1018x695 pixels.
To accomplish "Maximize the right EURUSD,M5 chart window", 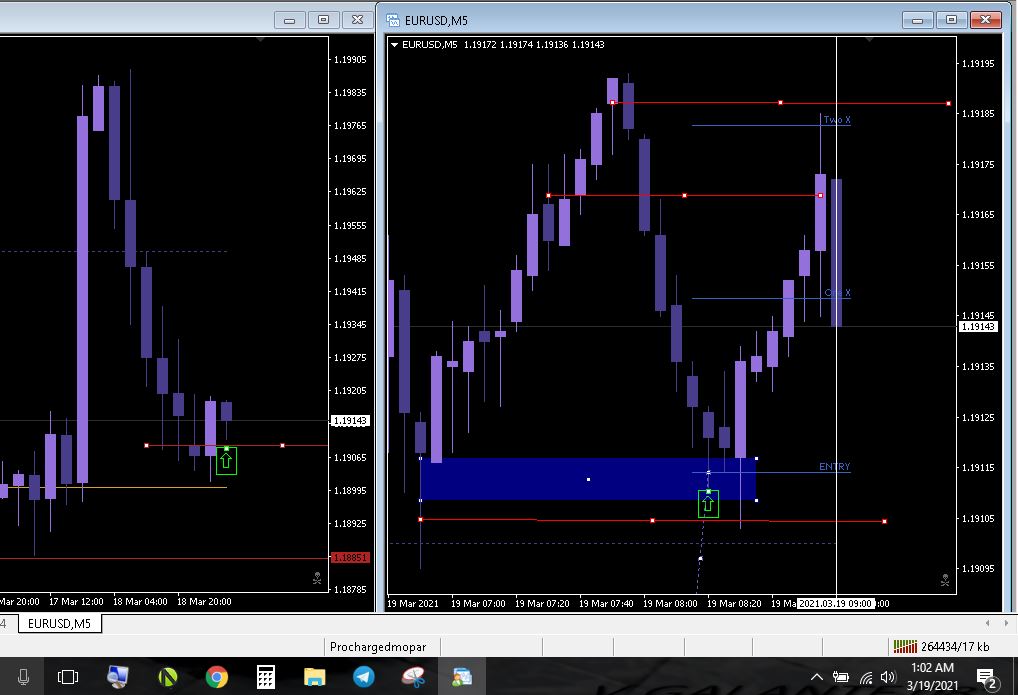I will (x=951, y=20).
